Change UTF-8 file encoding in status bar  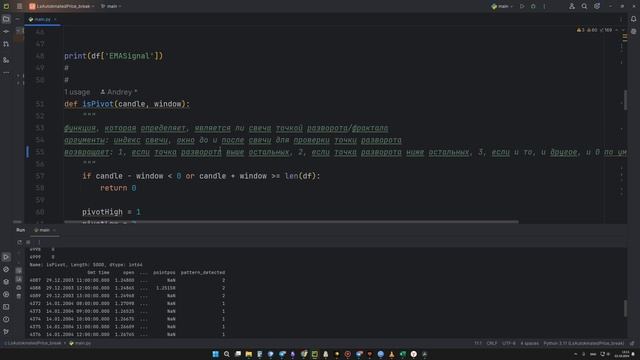click(x=509, y=343)
